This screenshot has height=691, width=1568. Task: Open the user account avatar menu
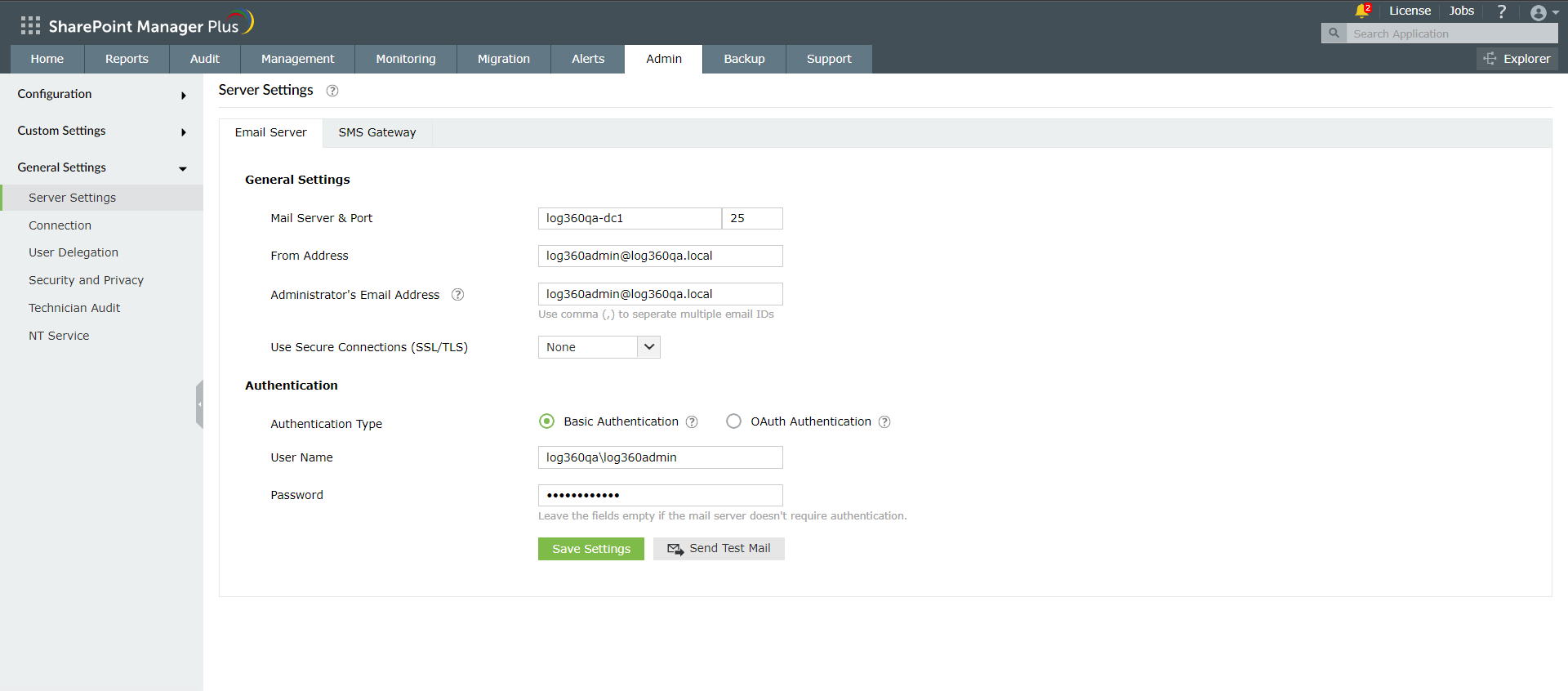point(1543,12)
